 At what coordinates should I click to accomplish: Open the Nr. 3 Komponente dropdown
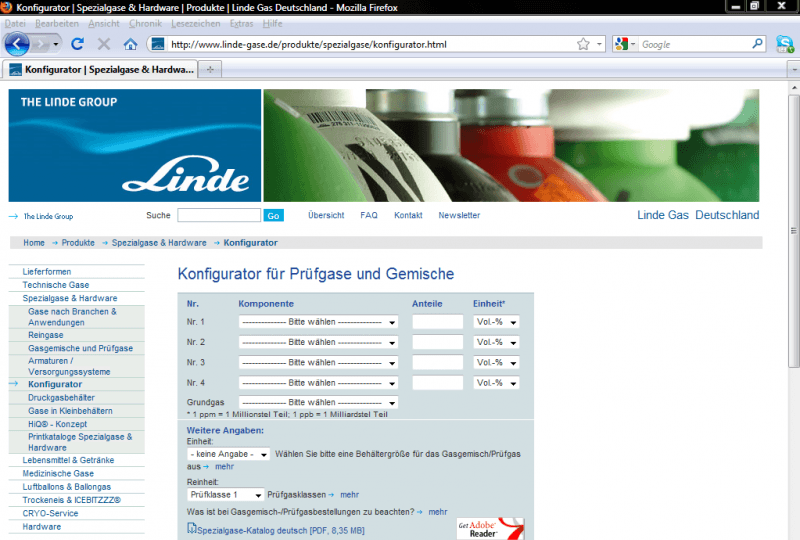318,362
